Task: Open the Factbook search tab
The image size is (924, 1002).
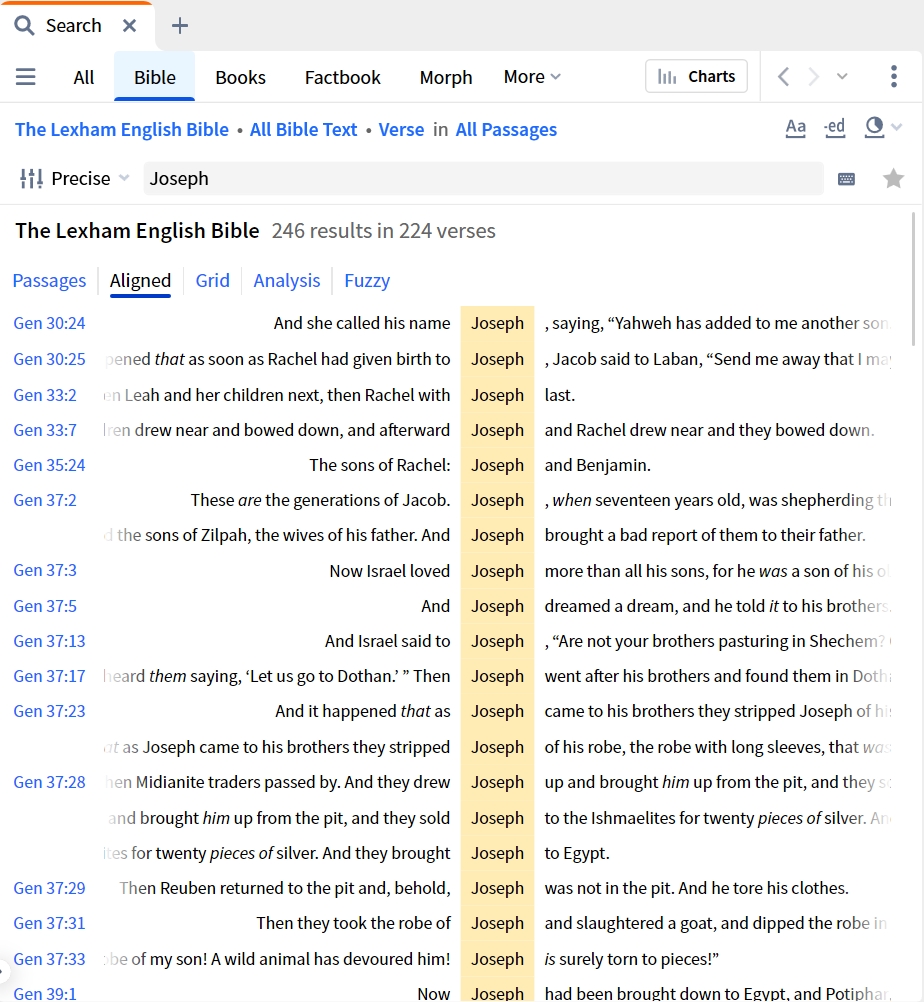Action: point(343,77)
